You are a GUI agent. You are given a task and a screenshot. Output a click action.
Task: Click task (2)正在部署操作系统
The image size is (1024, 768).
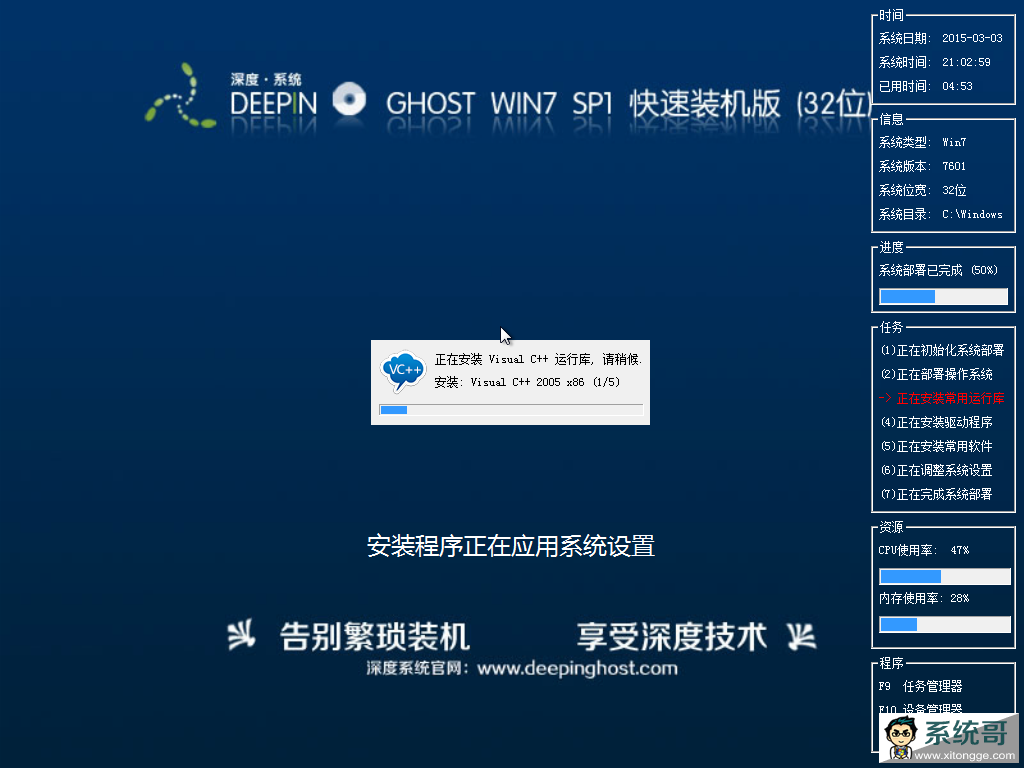936,374
